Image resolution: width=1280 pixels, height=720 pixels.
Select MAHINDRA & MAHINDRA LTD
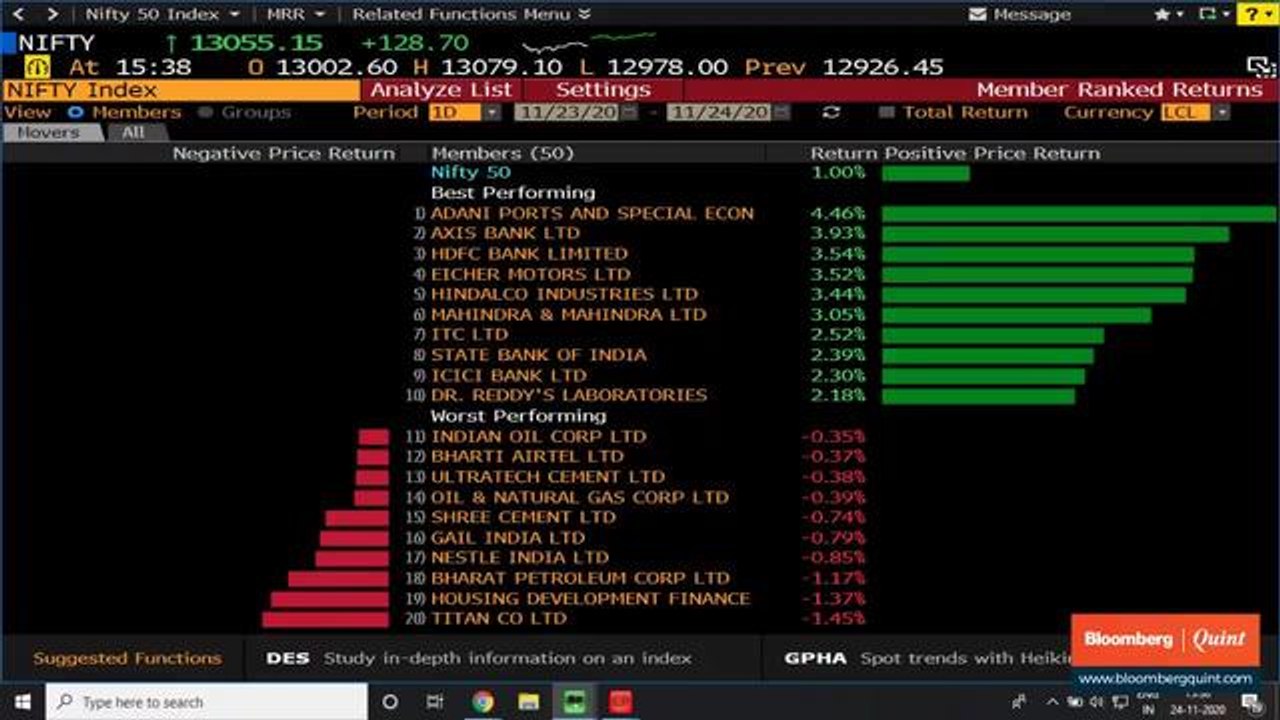coord(568,314)
